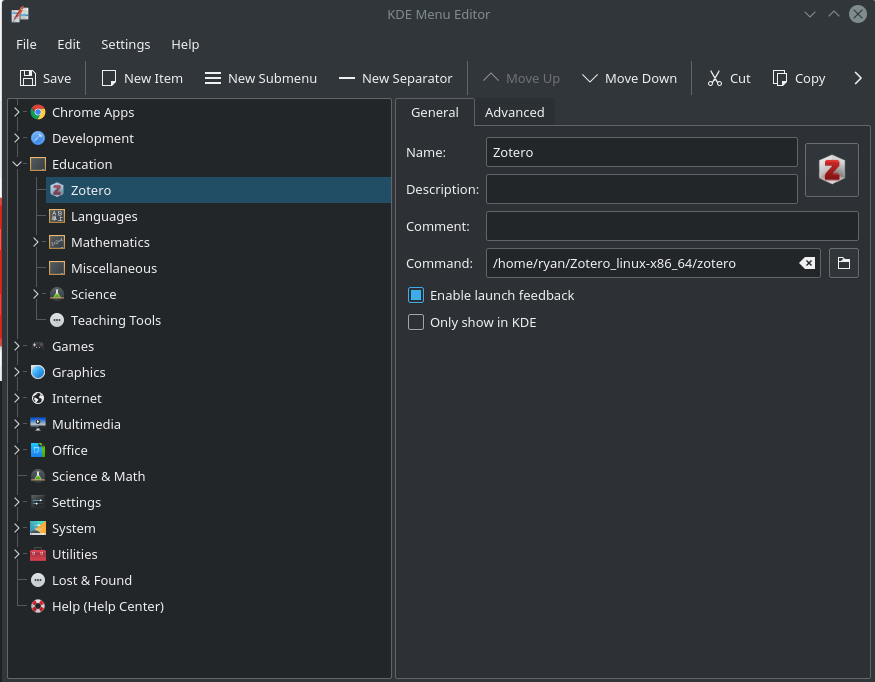Expand the Mathematics submenu node
The image size is (875, 682).
point(36,242)
